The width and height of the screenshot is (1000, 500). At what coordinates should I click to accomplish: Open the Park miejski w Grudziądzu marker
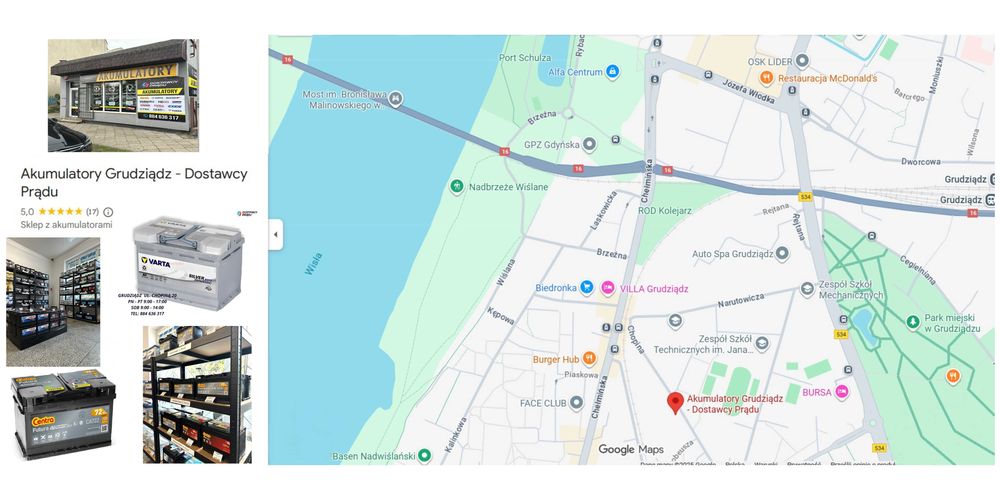coord(913,322)
